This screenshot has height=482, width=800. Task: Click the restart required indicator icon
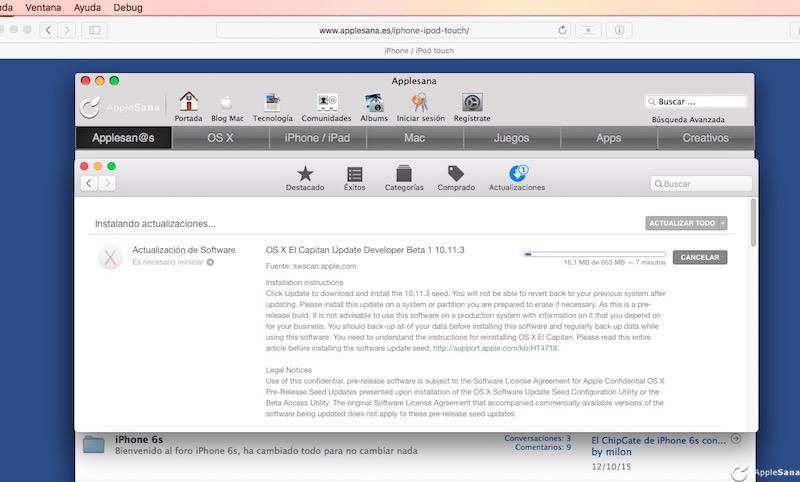tap(210, 262)
